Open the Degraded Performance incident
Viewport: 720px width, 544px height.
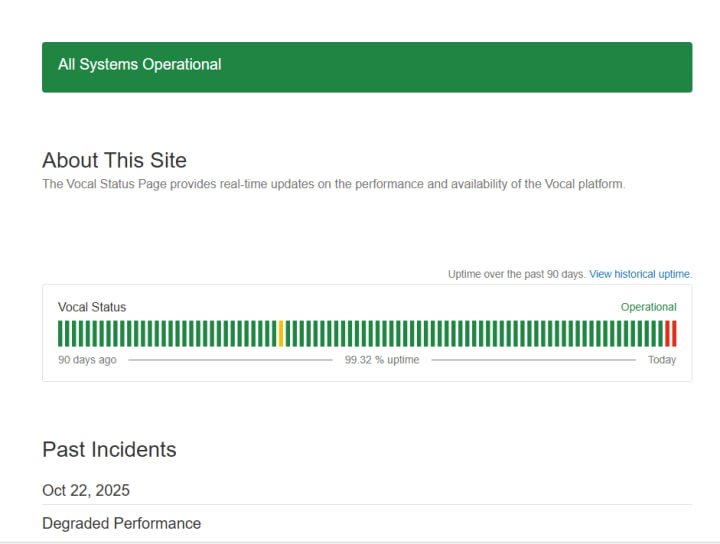[x=121, y=523]
